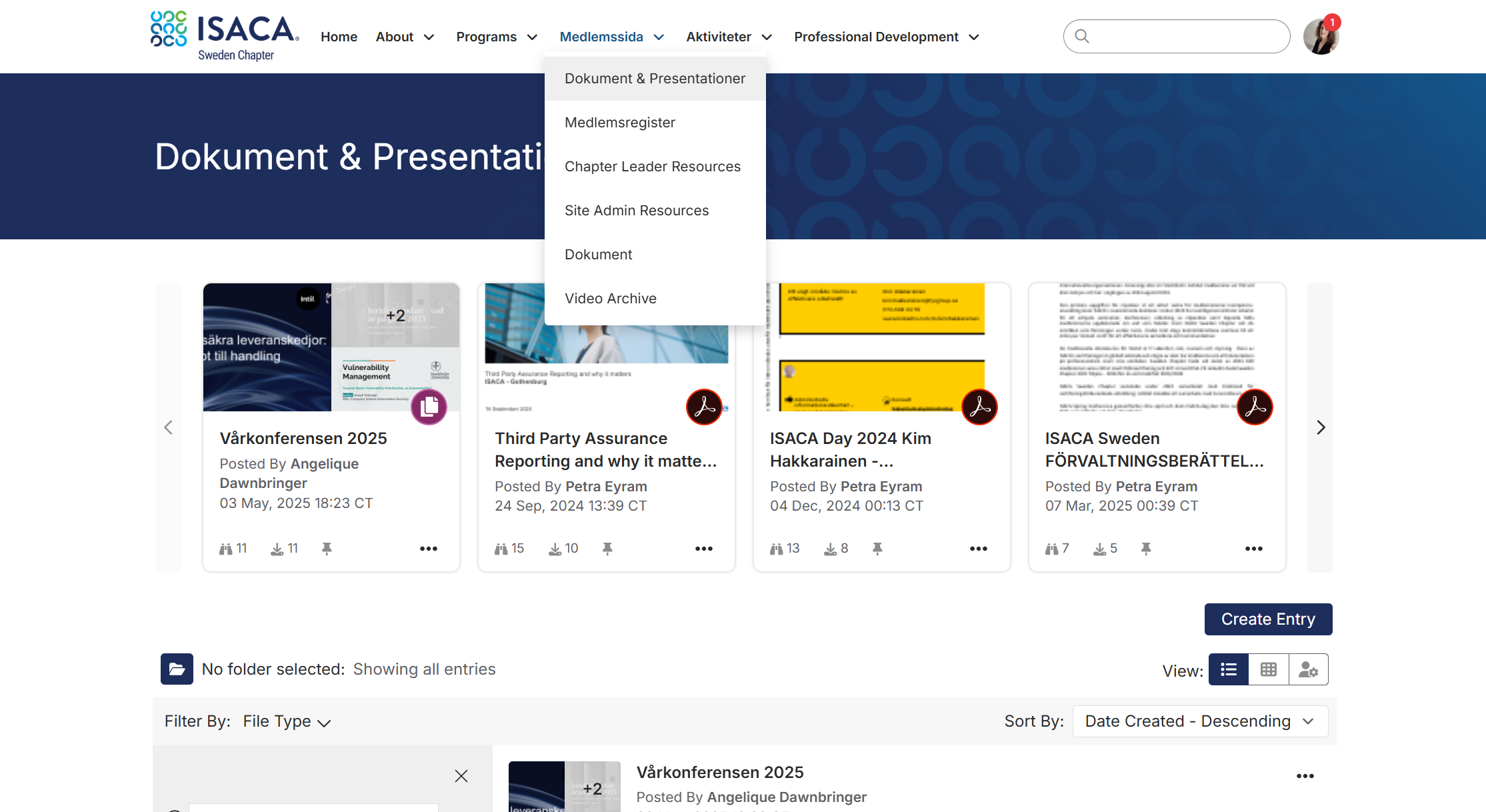The image size is (1486, 812).
Task: Pin the ISACA Day 2024 Kim Hakkarainen card
Action: pos(877,549)
